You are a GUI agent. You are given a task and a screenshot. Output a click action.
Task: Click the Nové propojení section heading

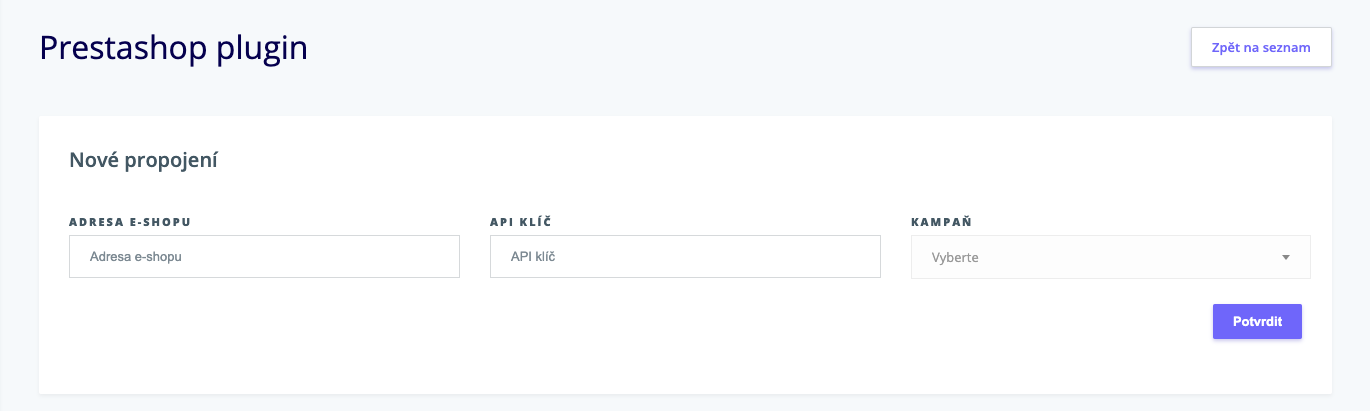pos(144,160)
